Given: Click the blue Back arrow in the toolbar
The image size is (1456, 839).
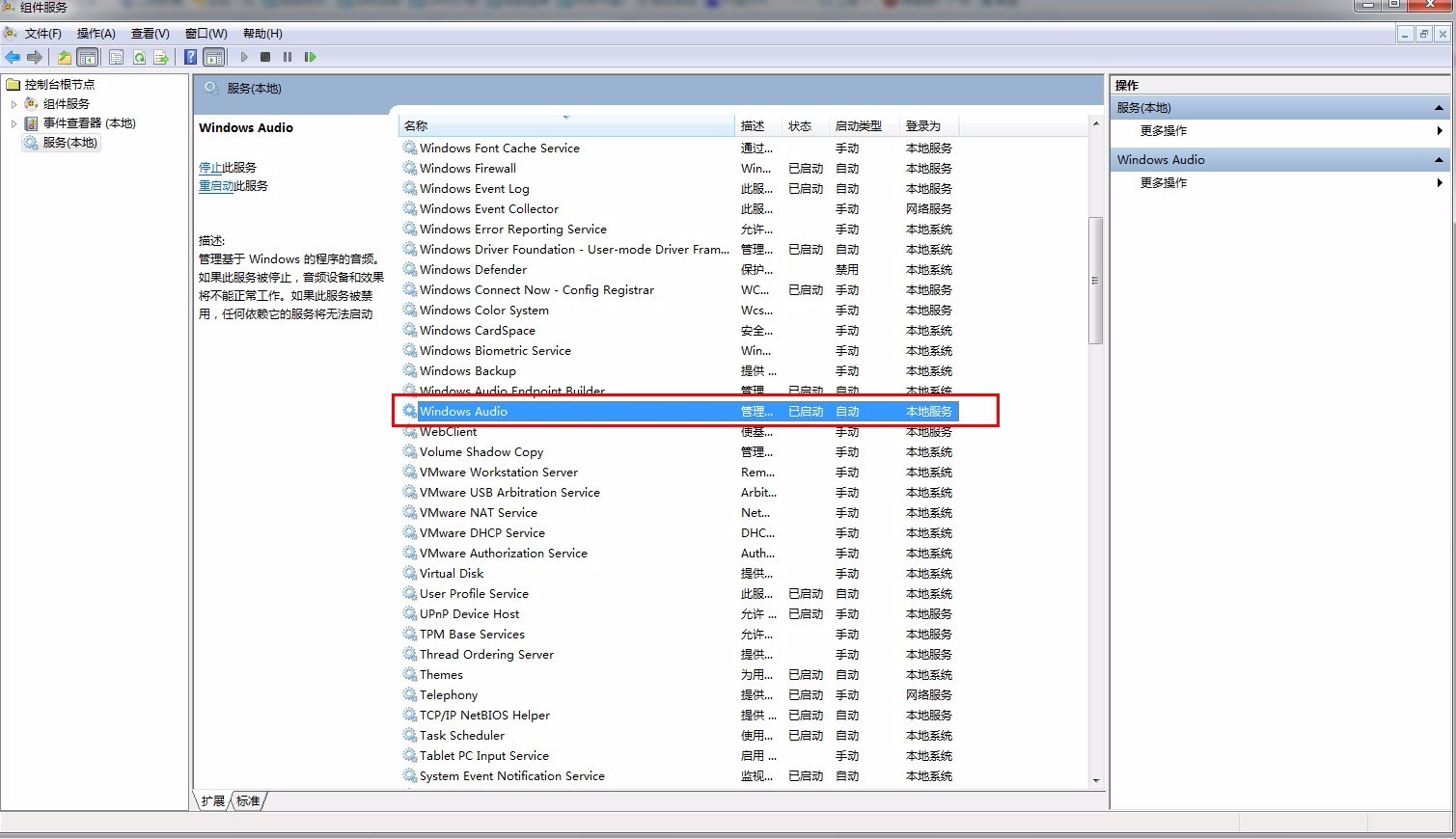Looking at the screenshot, I should pyautogui.click(x=13, y=57).
